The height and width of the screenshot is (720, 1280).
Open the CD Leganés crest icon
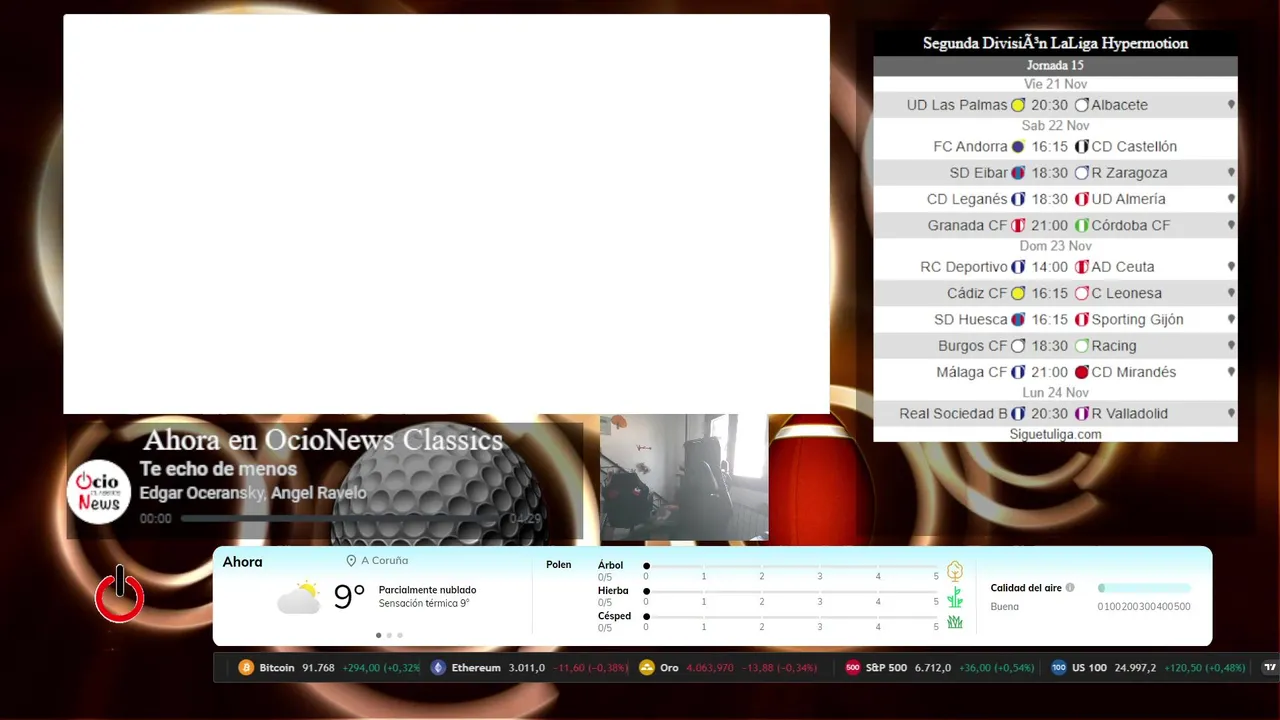pos(1018,199)
